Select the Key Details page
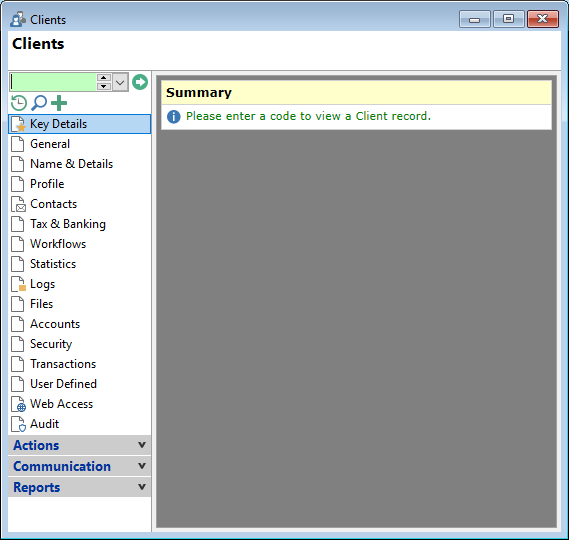569x540 pixels. point(79,124)
